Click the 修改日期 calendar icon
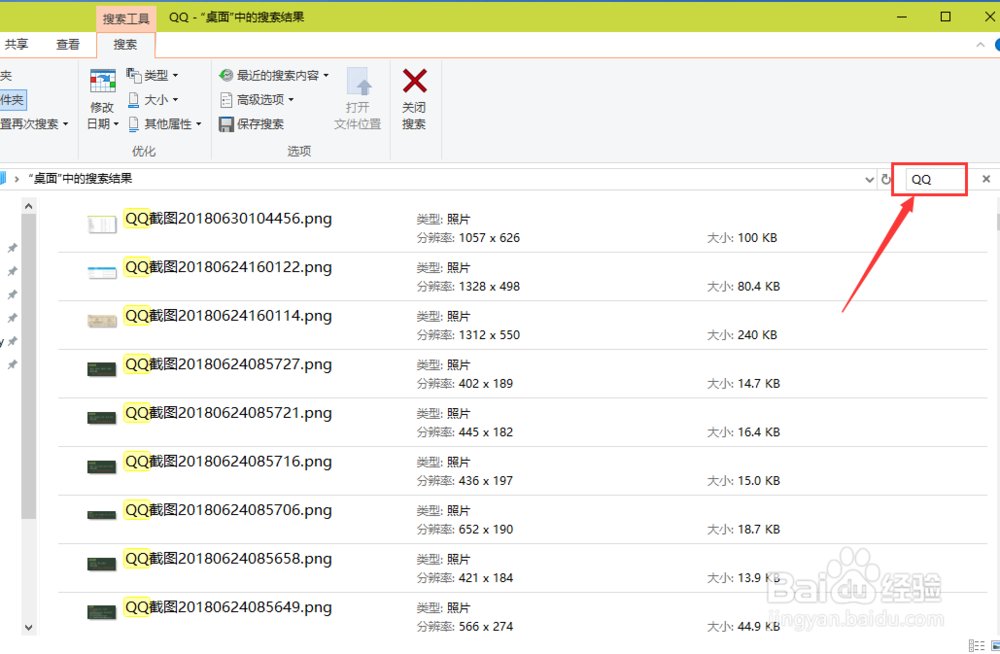Screen dimensions: 1000x654 coord(102,82)
